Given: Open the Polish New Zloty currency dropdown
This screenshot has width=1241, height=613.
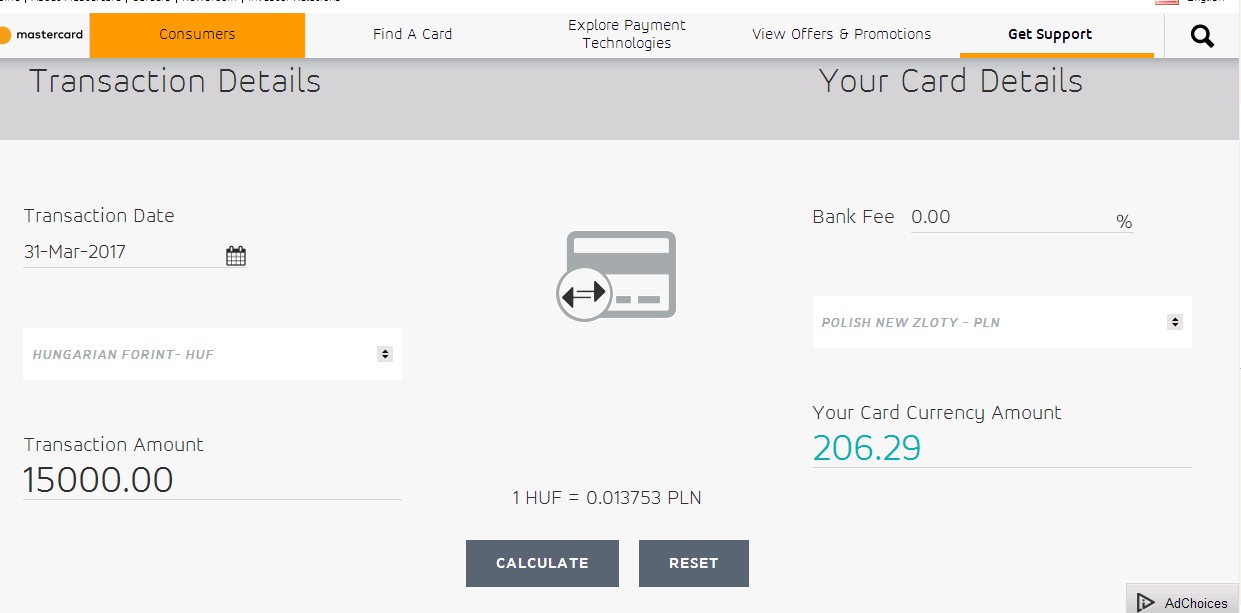Looking at the screenshot, I should click(1002, 322).
